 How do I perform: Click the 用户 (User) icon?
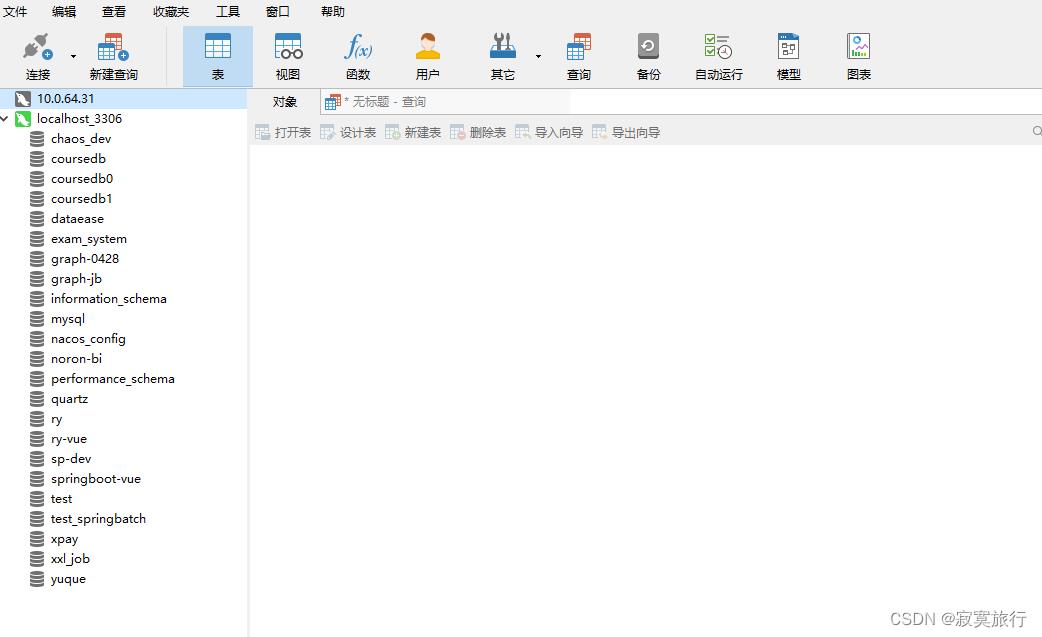tap(428, 48)
